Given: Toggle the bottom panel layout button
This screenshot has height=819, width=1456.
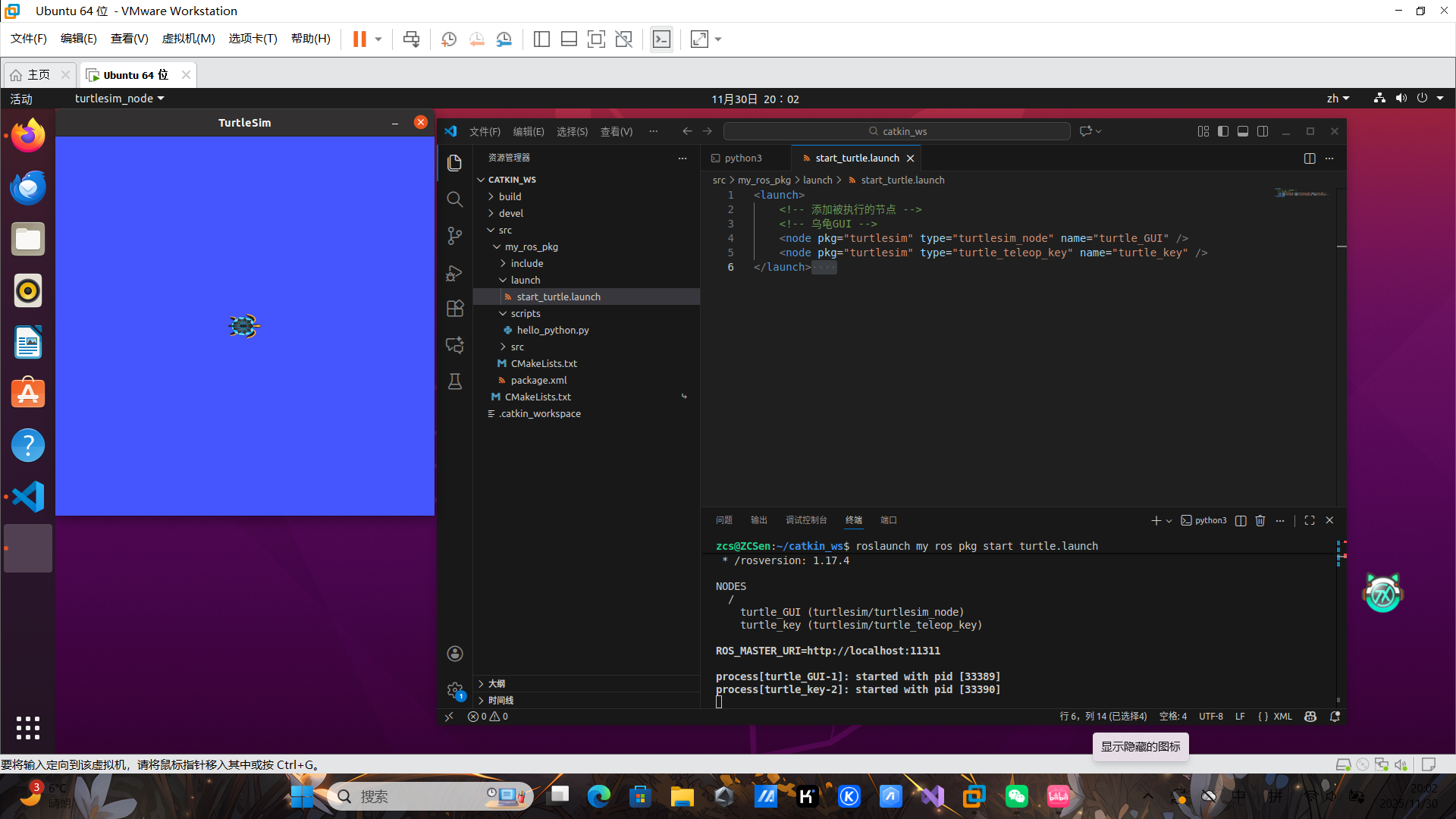Looking at the screenshot, I should 1243,131.
